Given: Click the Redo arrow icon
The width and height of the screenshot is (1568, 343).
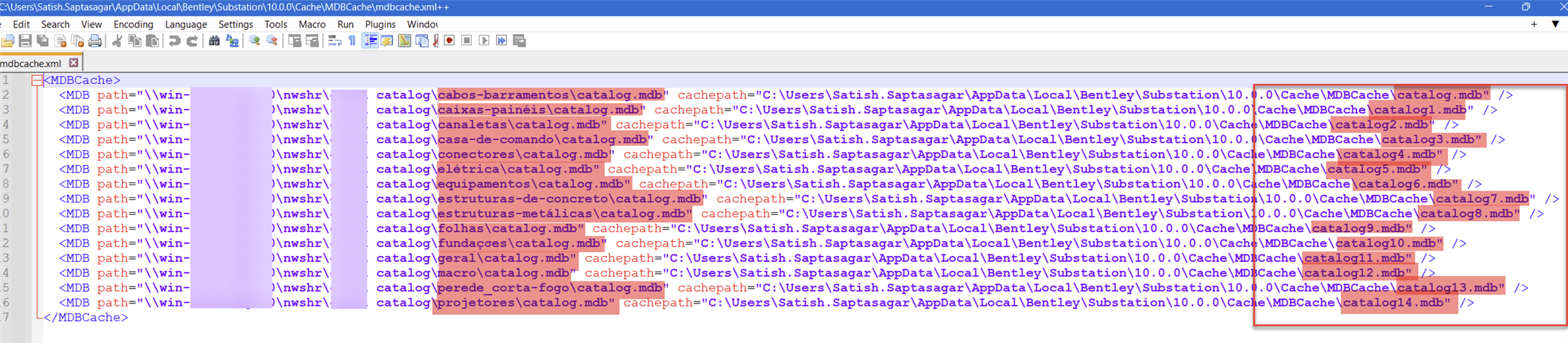Looking at the screenshot, I should tap(192, 41).
